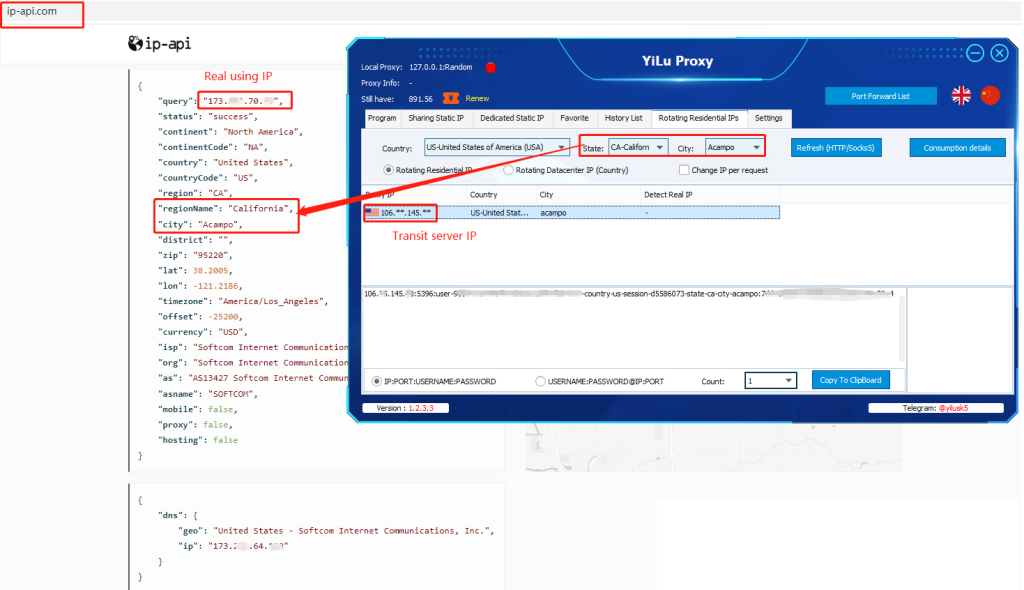Image resolution: width=1024 pixels, height=590 pixels.
Task: Open the State dropdown showing CA-Californ
Action: (638, 147)
